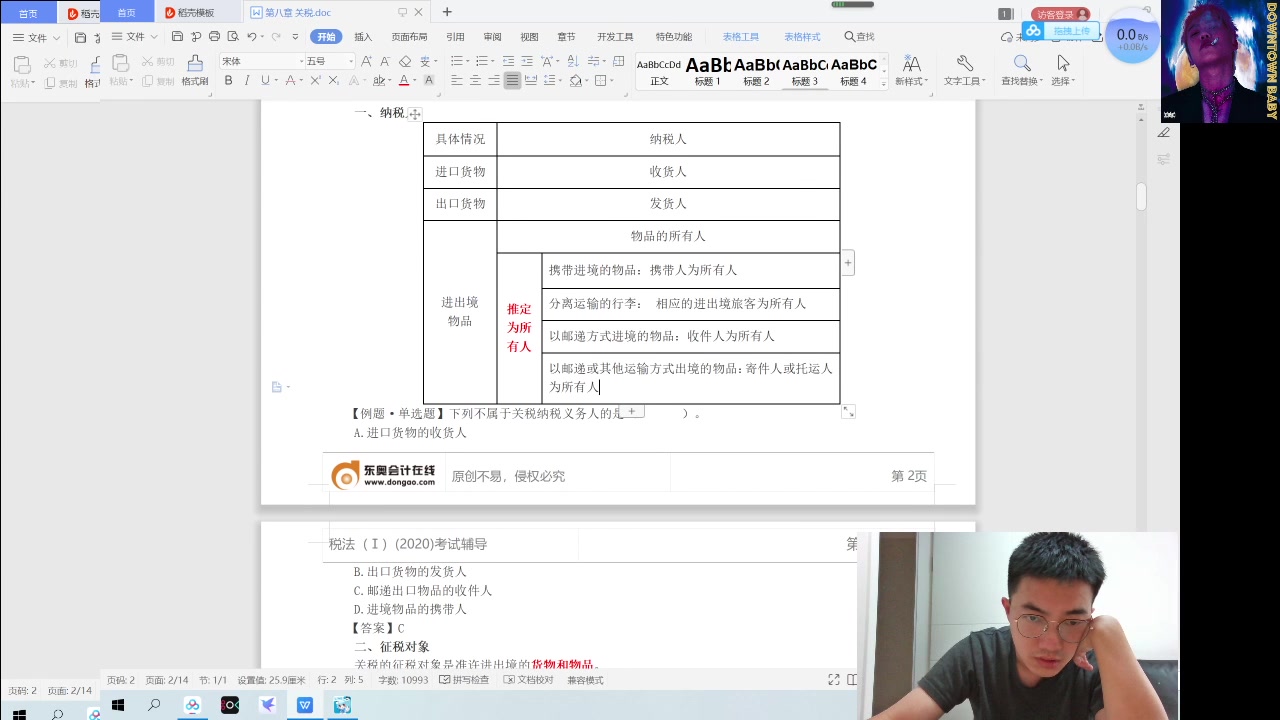The height and width of the screenshot is (720, 1280).
Task: Click the Find (查找) search button
Action: [859, 37]
